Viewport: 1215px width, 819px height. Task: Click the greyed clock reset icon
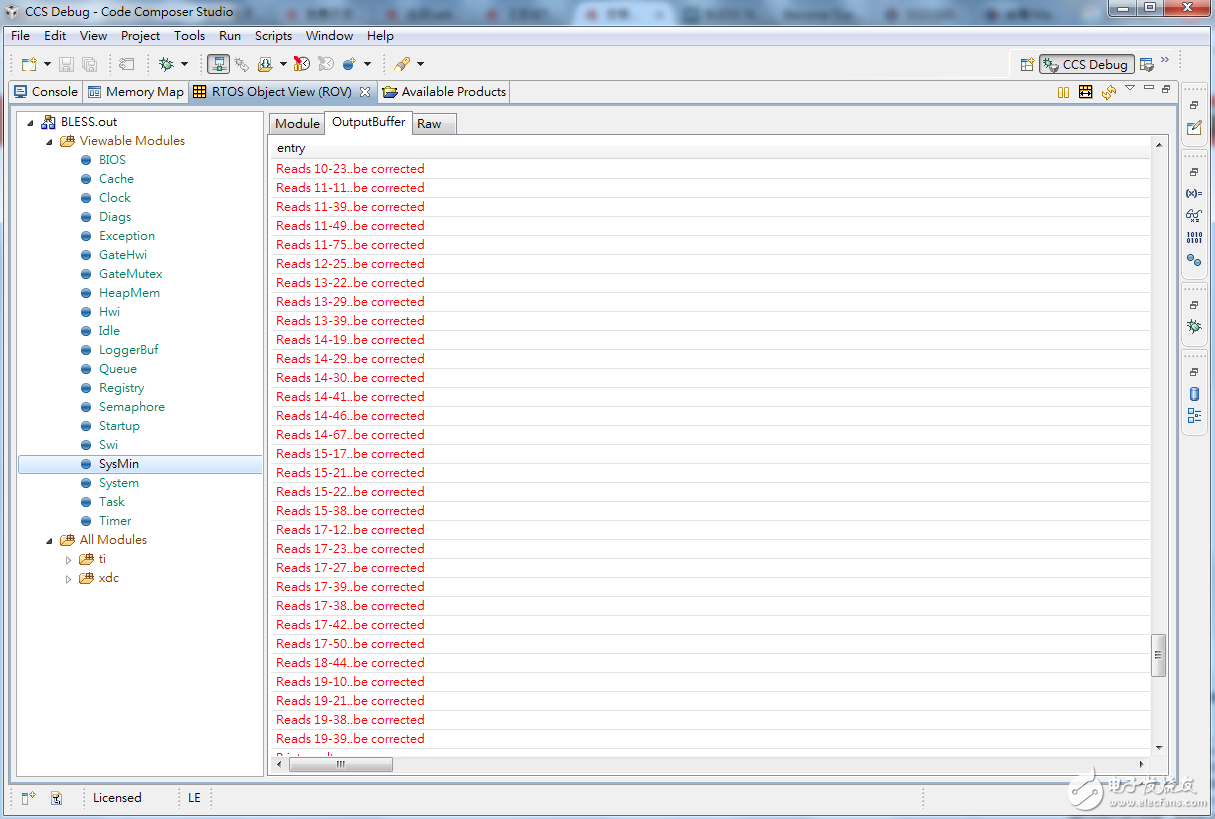tap(325, 64)
